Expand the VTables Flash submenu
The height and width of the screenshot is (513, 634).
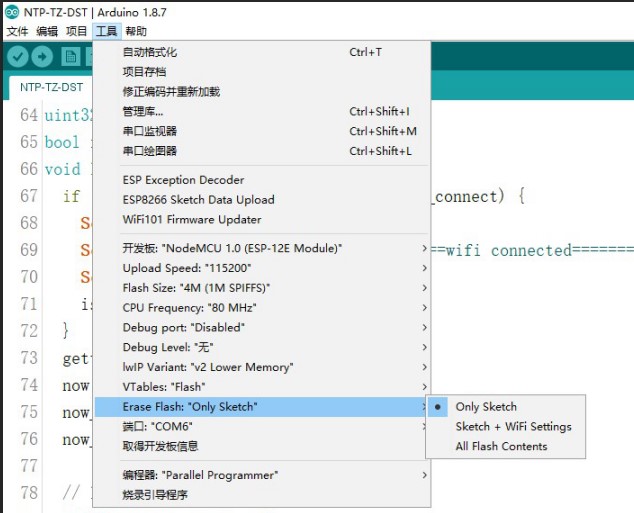coord(262,387)
